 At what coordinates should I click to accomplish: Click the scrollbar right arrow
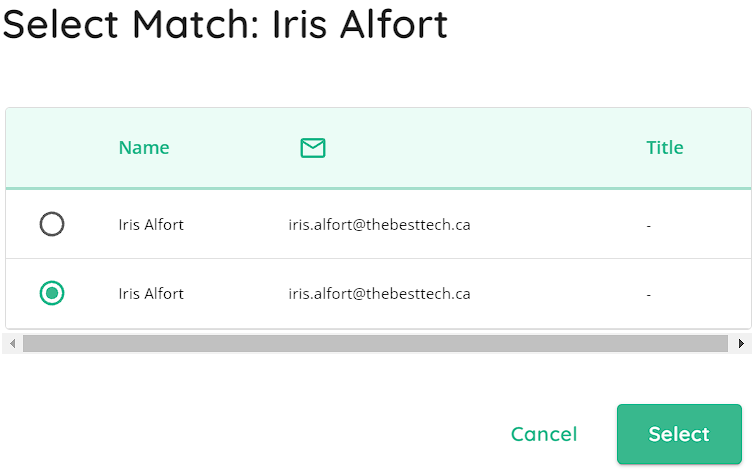tap(741, 343)
